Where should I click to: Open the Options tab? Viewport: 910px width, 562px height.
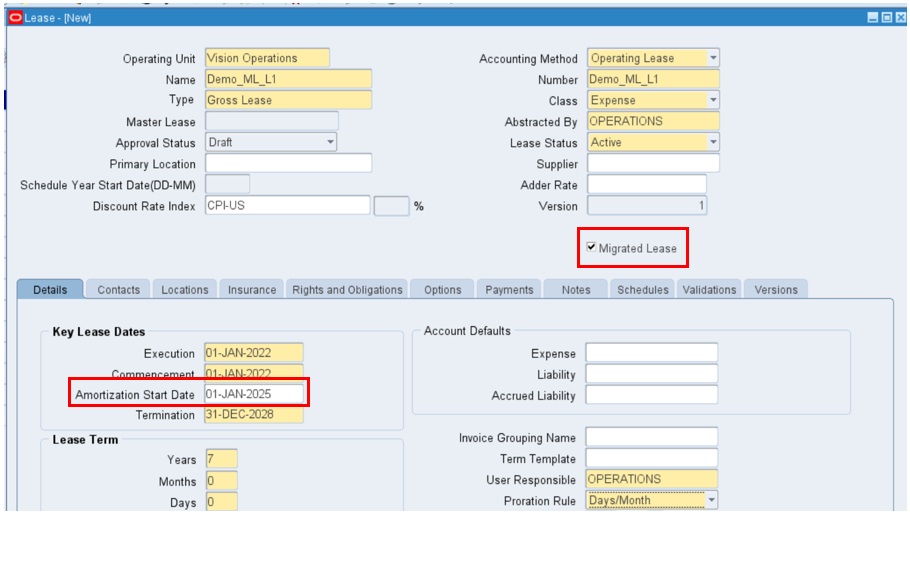442,290
